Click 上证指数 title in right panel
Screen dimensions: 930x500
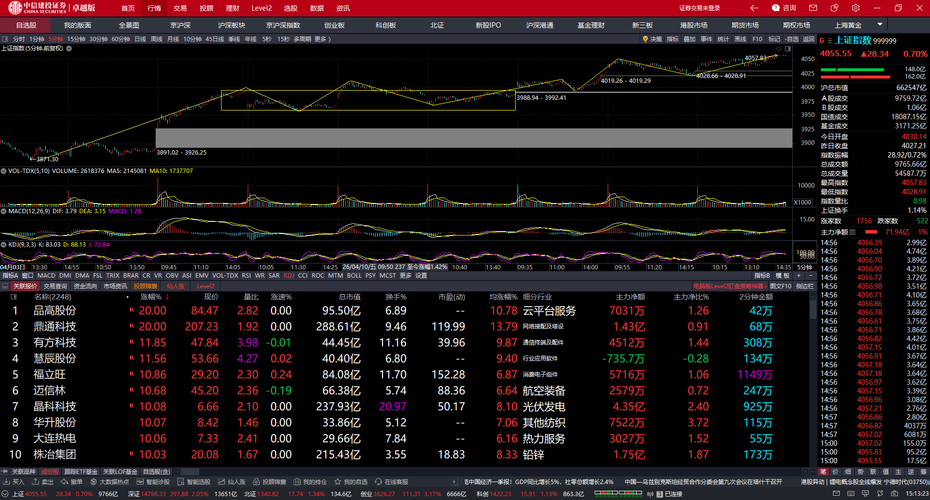pyautogui.click(x=852, y=40)
